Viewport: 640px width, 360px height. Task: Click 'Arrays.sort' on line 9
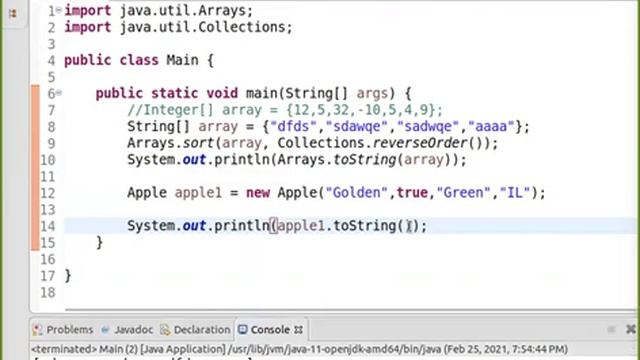(x=170, y=143)
